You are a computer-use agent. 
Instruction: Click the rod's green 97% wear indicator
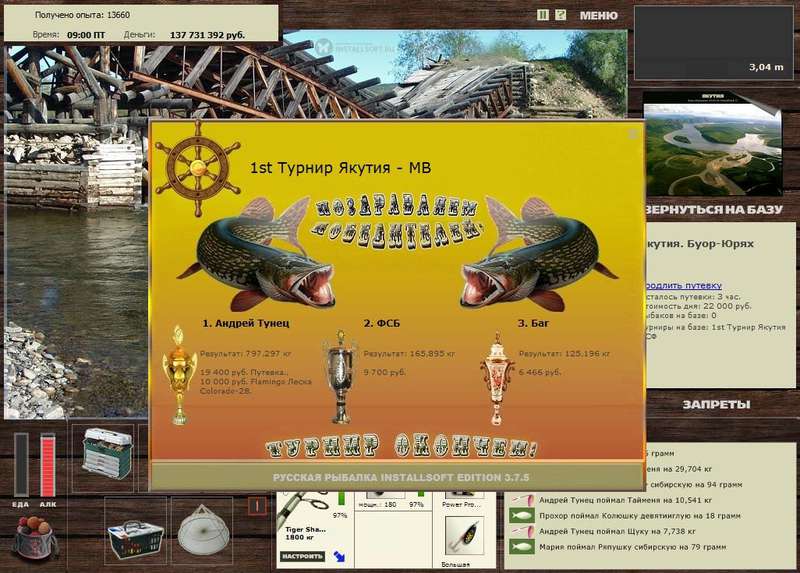click(341, 499)
